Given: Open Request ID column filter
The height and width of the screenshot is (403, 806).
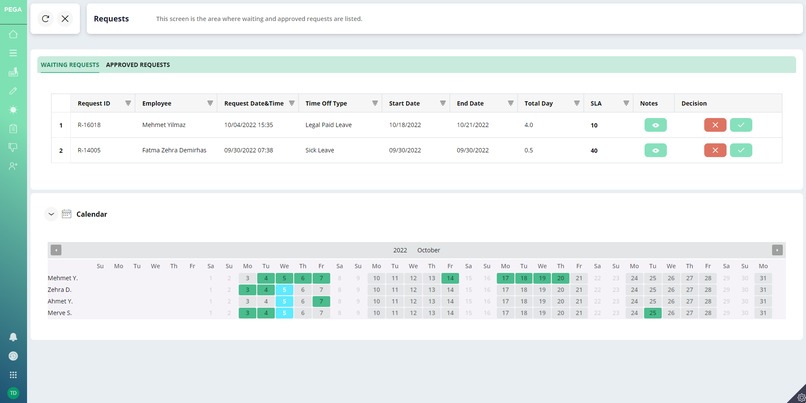Looking at the screenshot, I should tap(128, 103).
